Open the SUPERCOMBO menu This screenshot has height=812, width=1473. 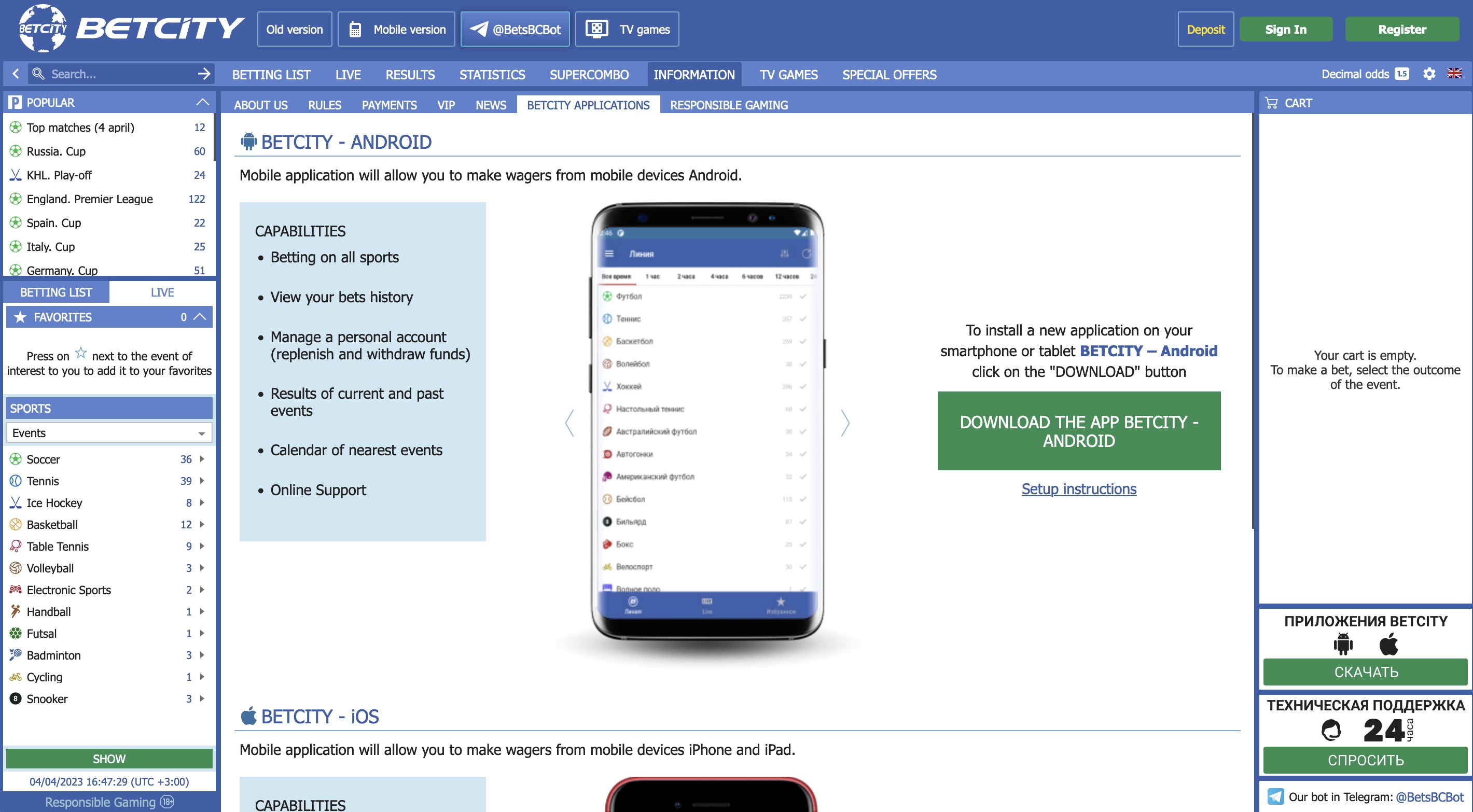(x=589, y=74)
